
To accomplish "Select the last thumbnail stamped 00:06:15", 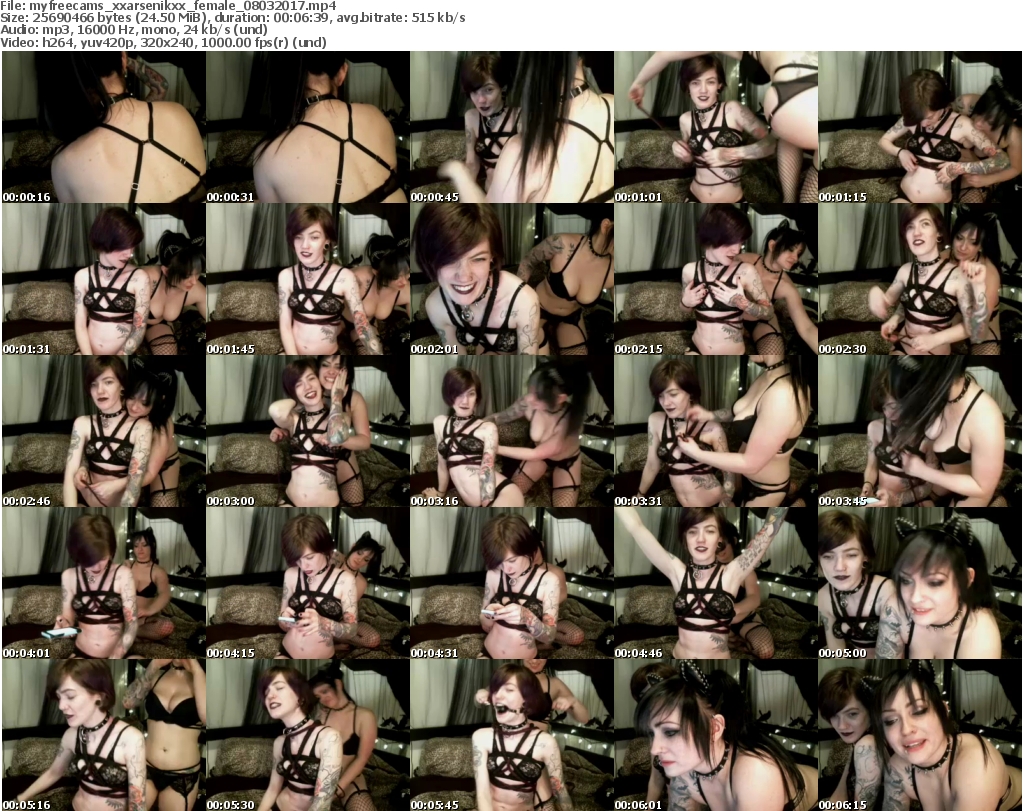I will 920,735.
